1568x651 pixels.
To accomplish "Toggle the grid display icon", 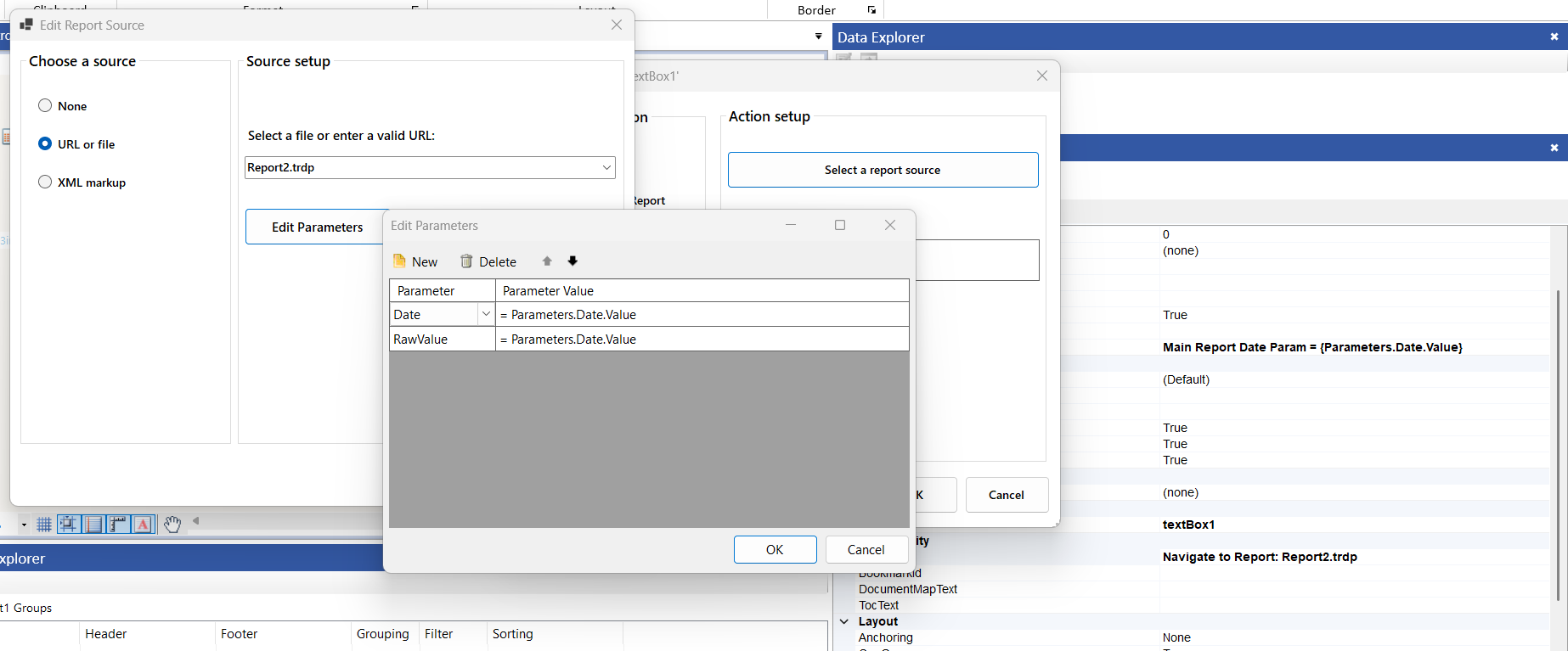I will click(x=44, y=525).
